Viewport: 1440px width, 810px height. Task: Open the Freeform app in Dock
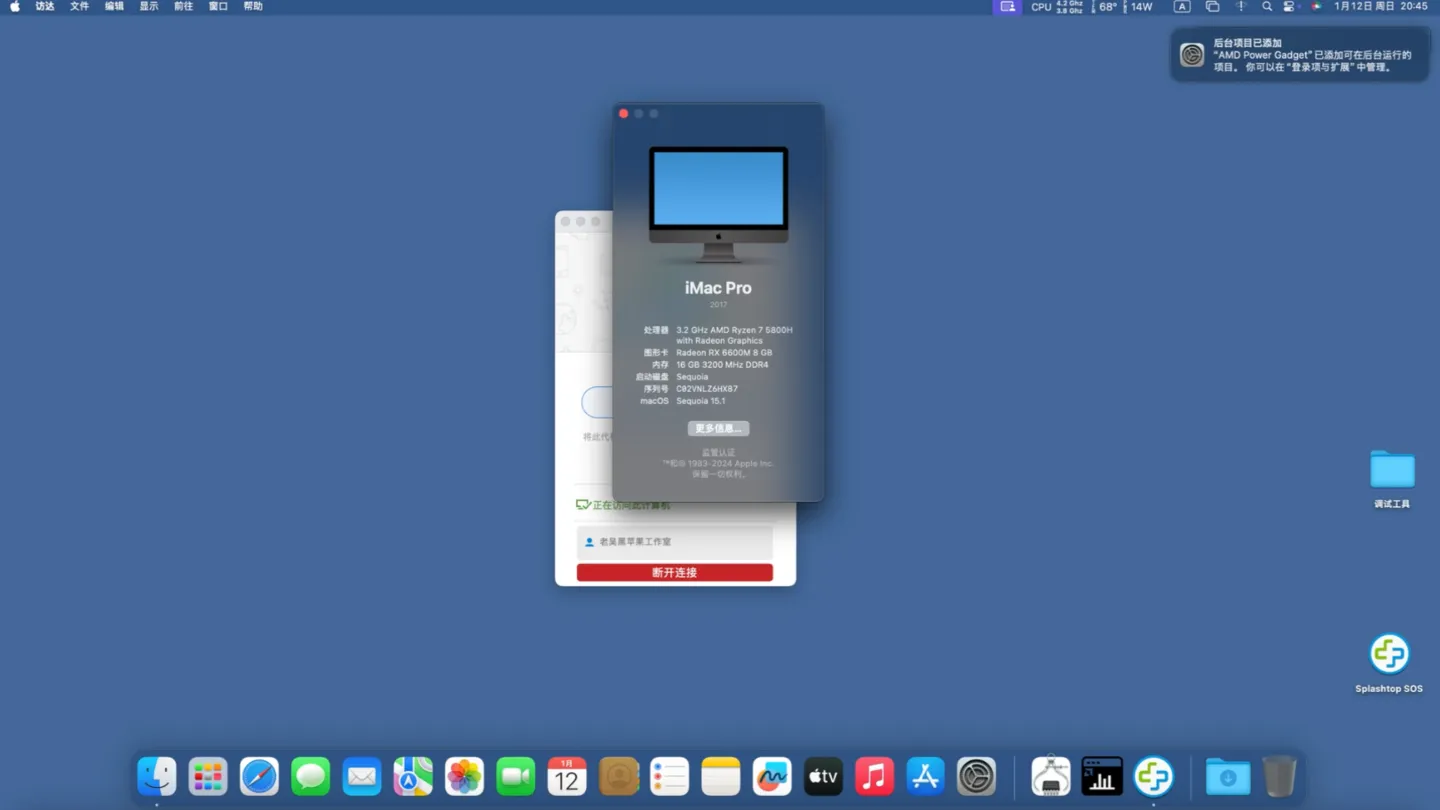click(772, 777)
